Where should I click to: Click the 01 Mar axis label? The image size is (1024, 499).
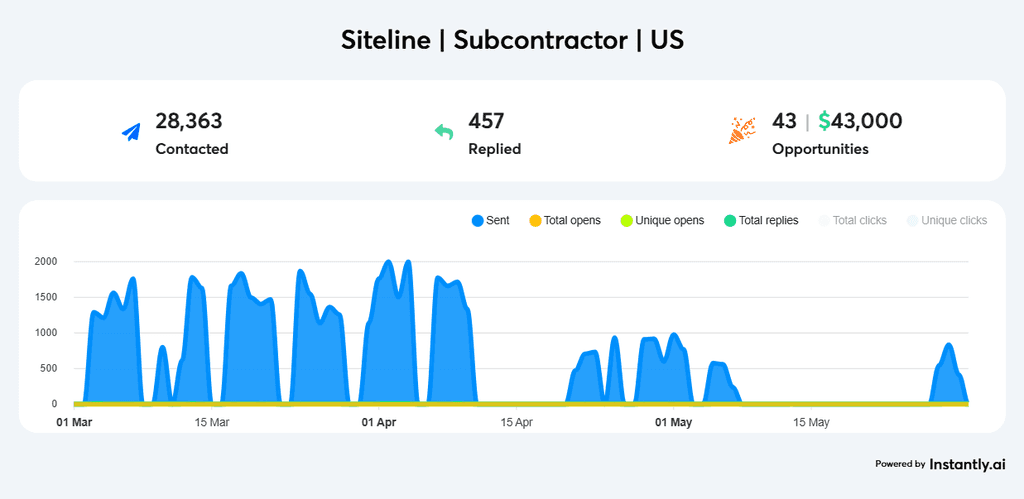74,423
